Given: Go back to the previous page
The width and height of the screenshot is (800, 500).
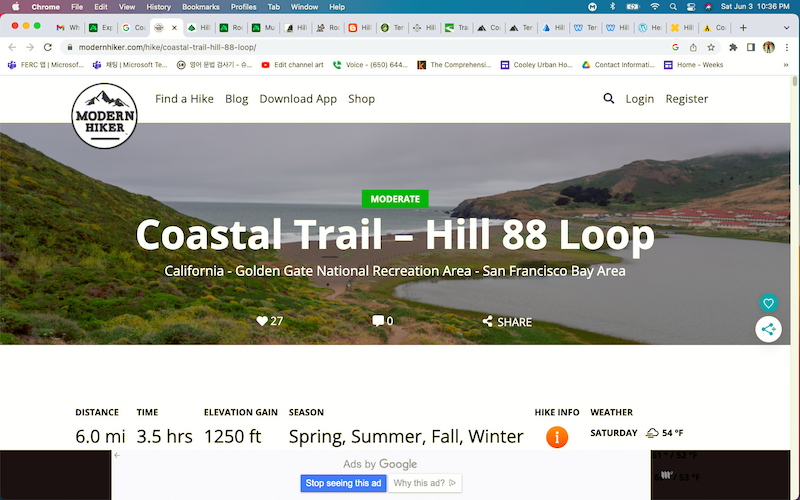Looking at the screenshot, I should [12, 47].
